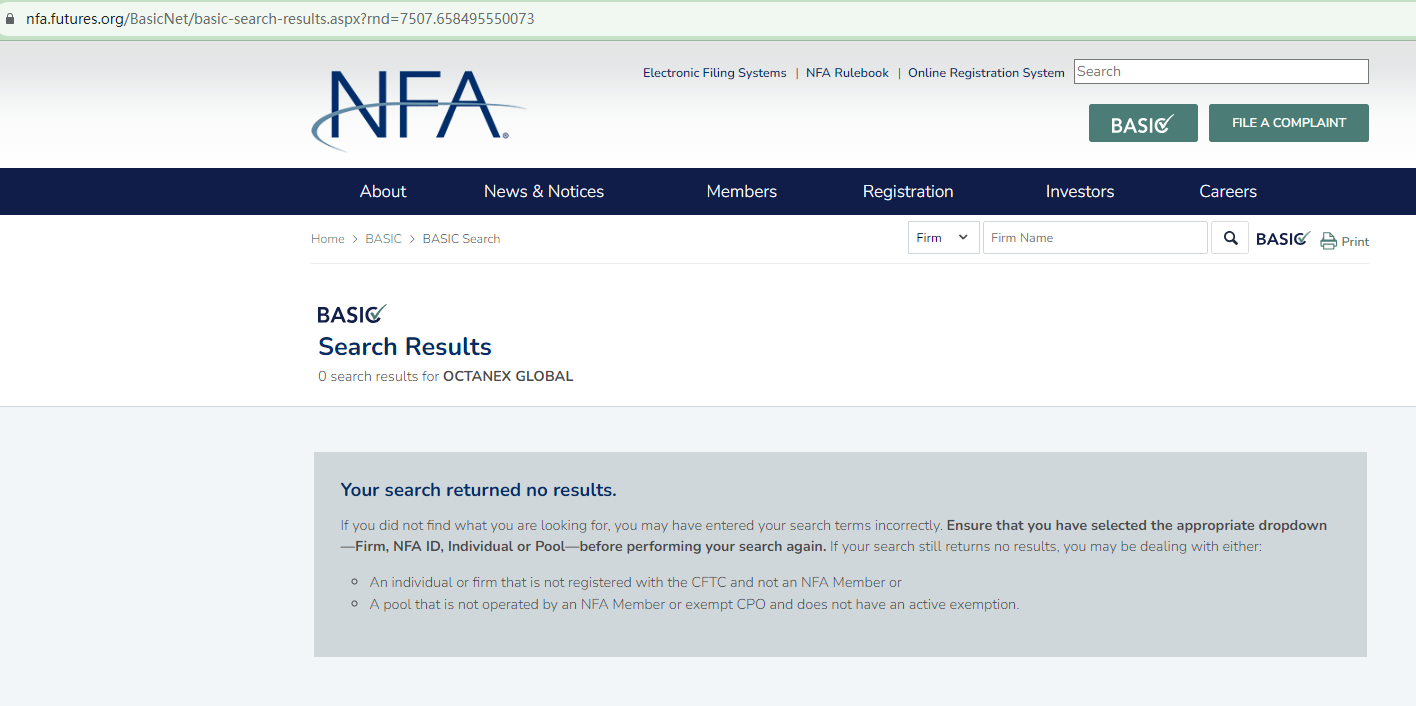This screenshot has height=706, width=1416.
Task: Open the Electronic Filing Systems link
Action: coord(714,73)
